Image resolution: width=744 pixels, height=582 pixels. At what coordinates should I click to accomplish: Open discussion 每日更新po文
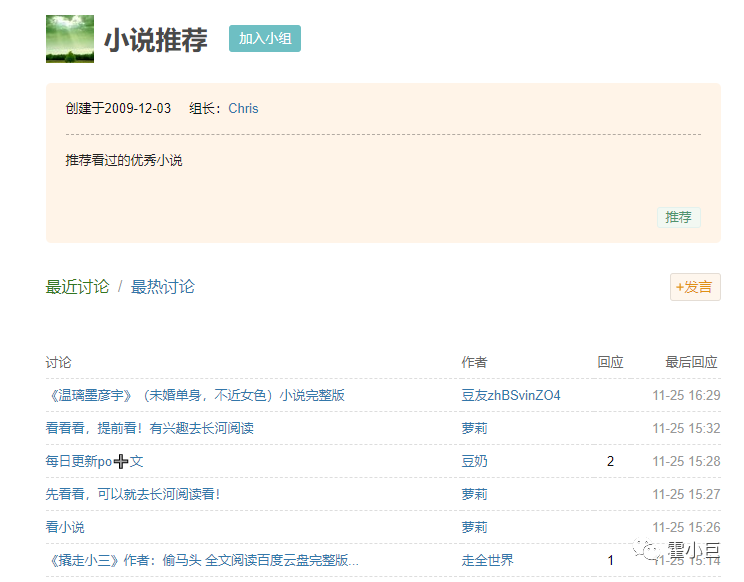(x=94, y=461)
